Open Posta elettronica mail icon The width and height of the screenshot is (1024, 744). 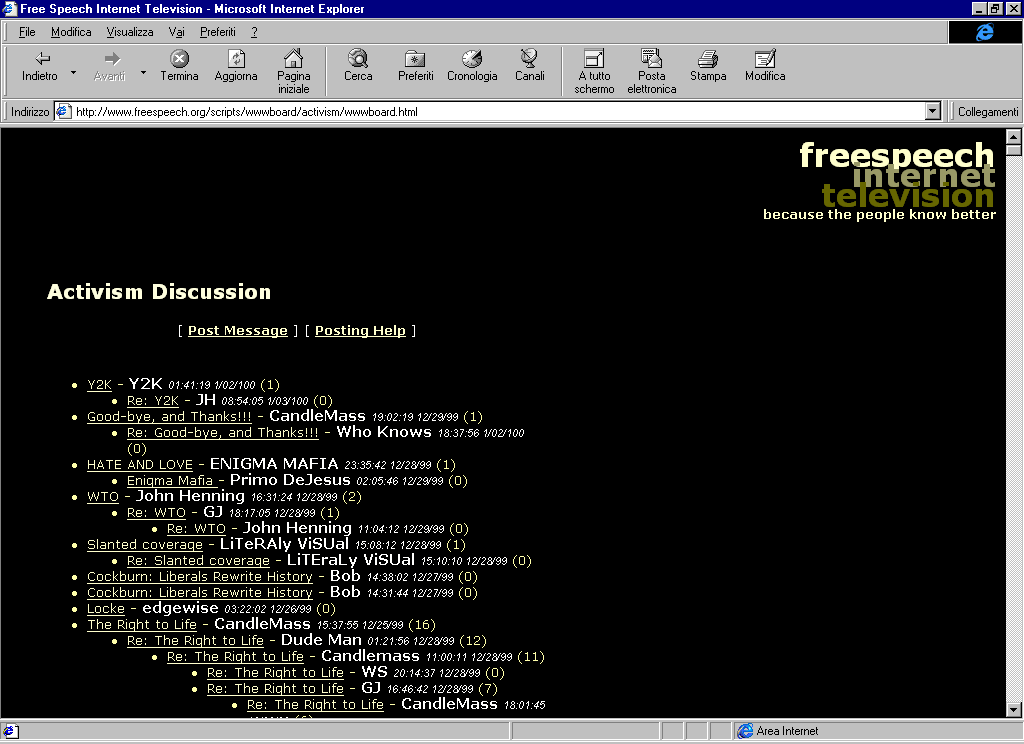pos(651,58)
